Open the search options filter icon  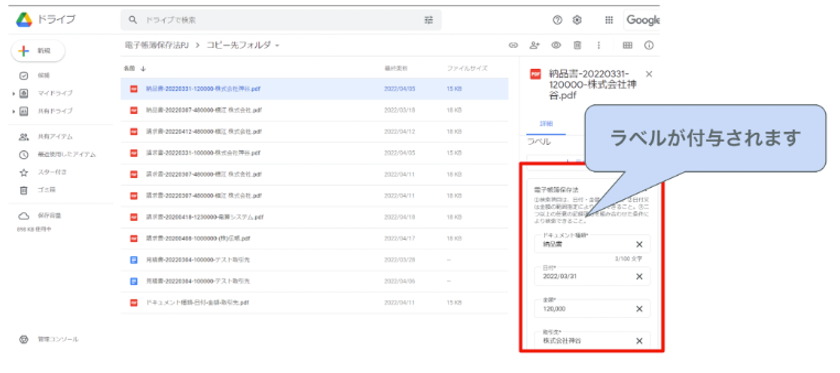429,20
